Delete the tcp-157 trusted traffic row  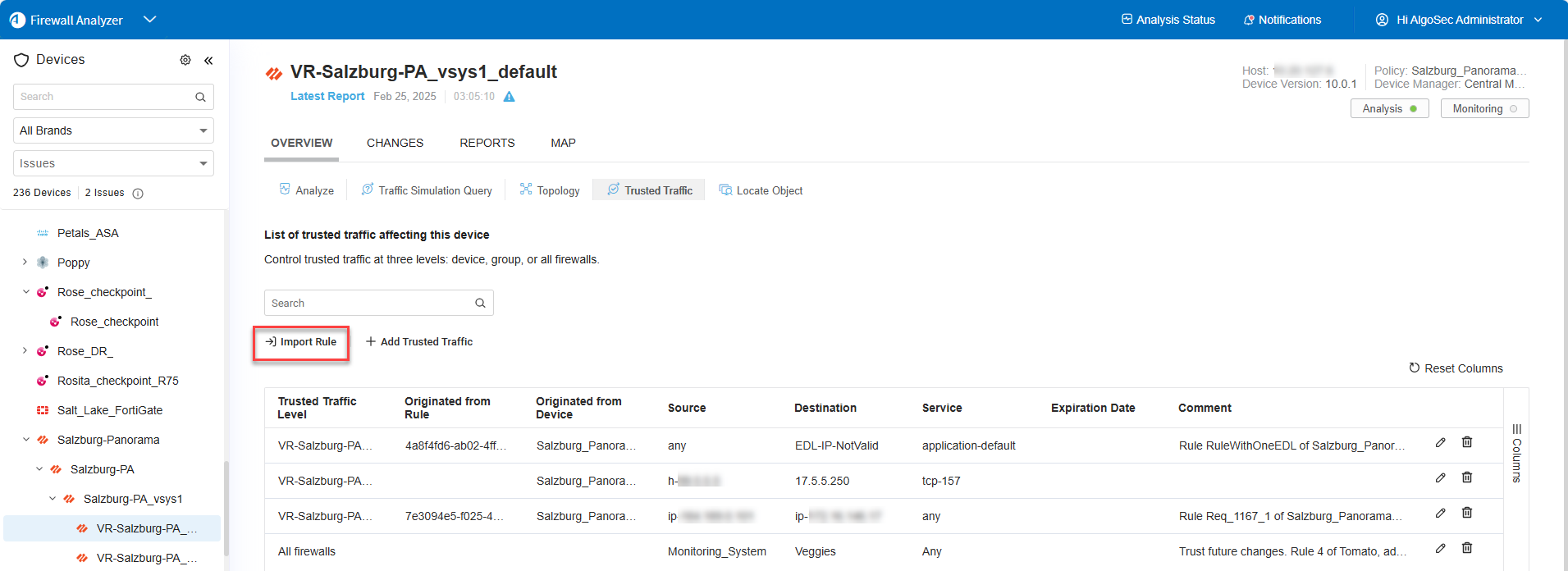1467,477
